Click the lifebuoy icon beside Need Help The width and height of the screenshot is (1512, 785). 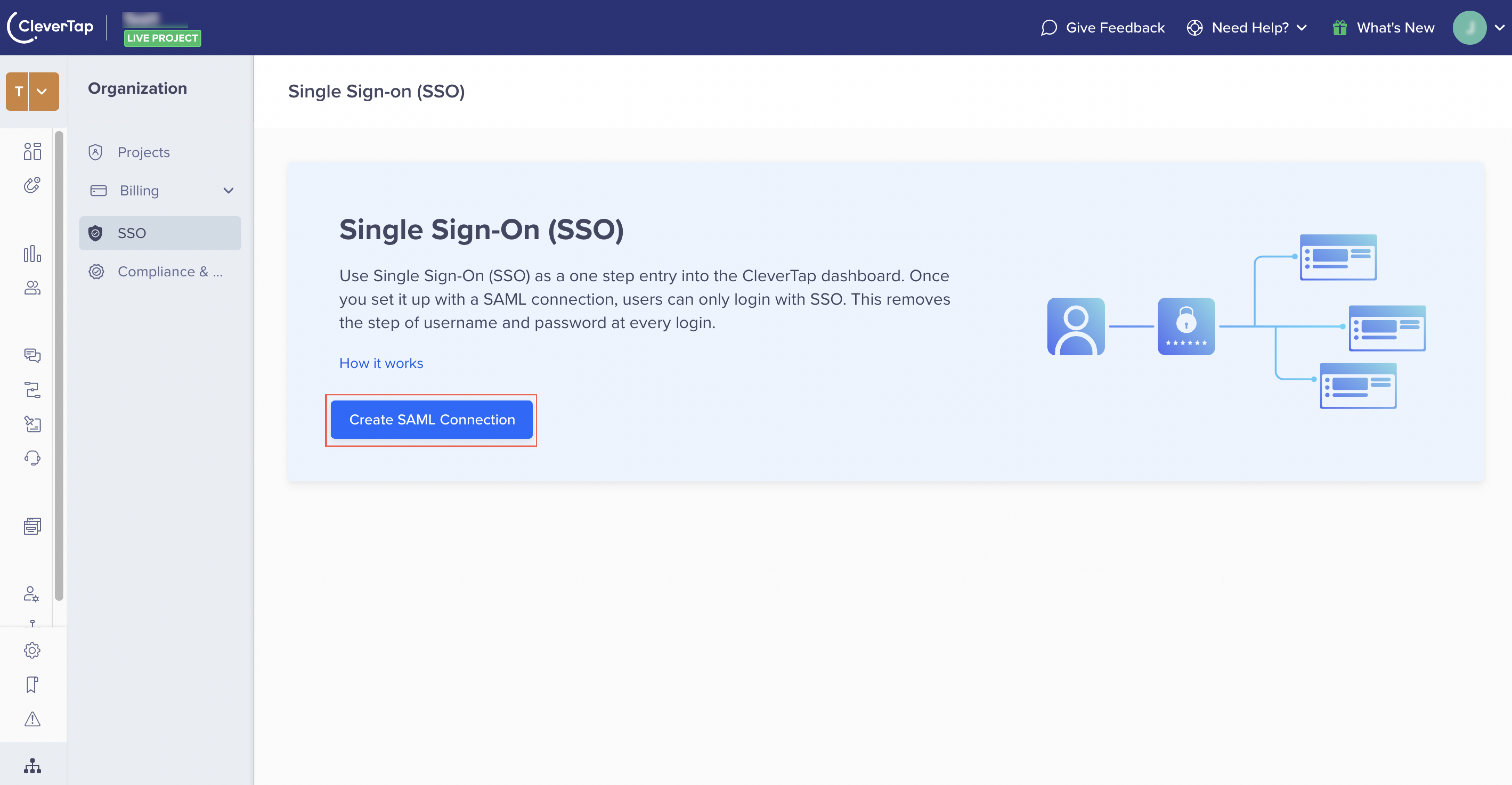click(x=1194, y=28)
